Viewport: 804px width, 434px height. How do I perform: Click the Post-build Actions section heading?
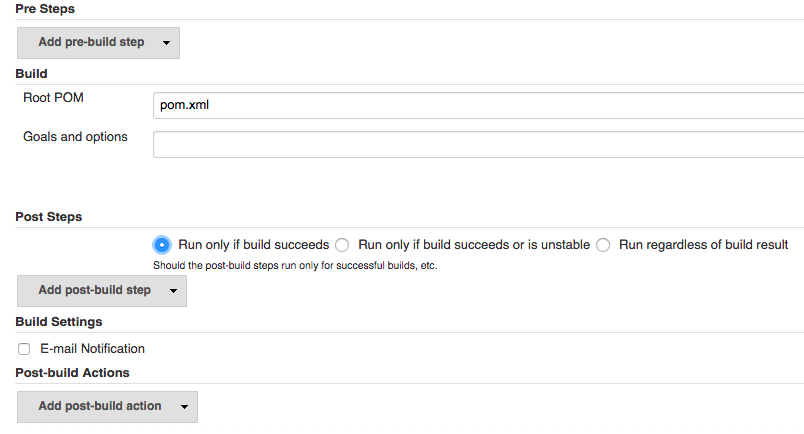[x=72, y=373]
